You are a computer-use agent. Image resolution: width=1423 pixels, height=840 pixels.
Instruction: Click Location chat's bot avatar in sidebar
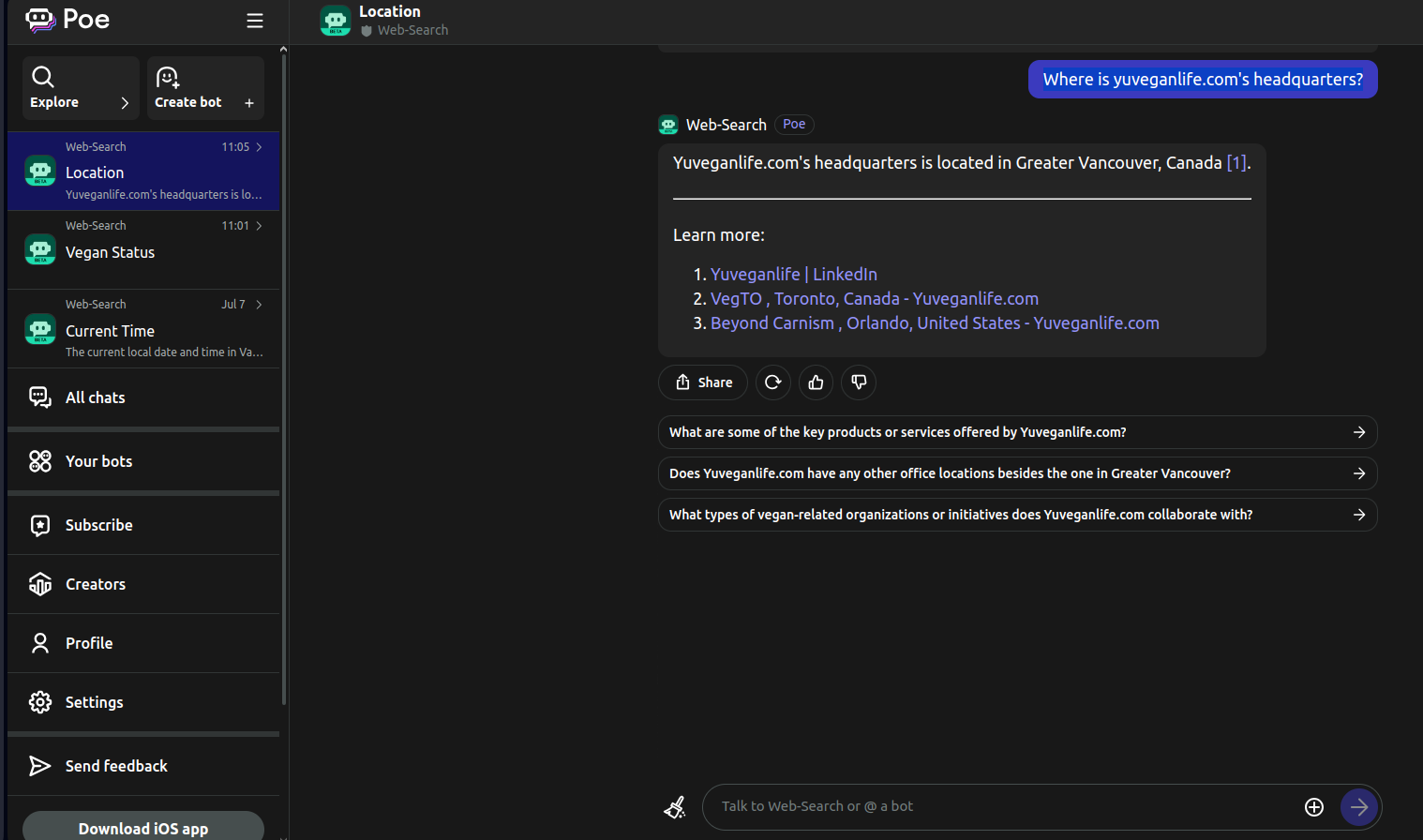pos(40,171)
